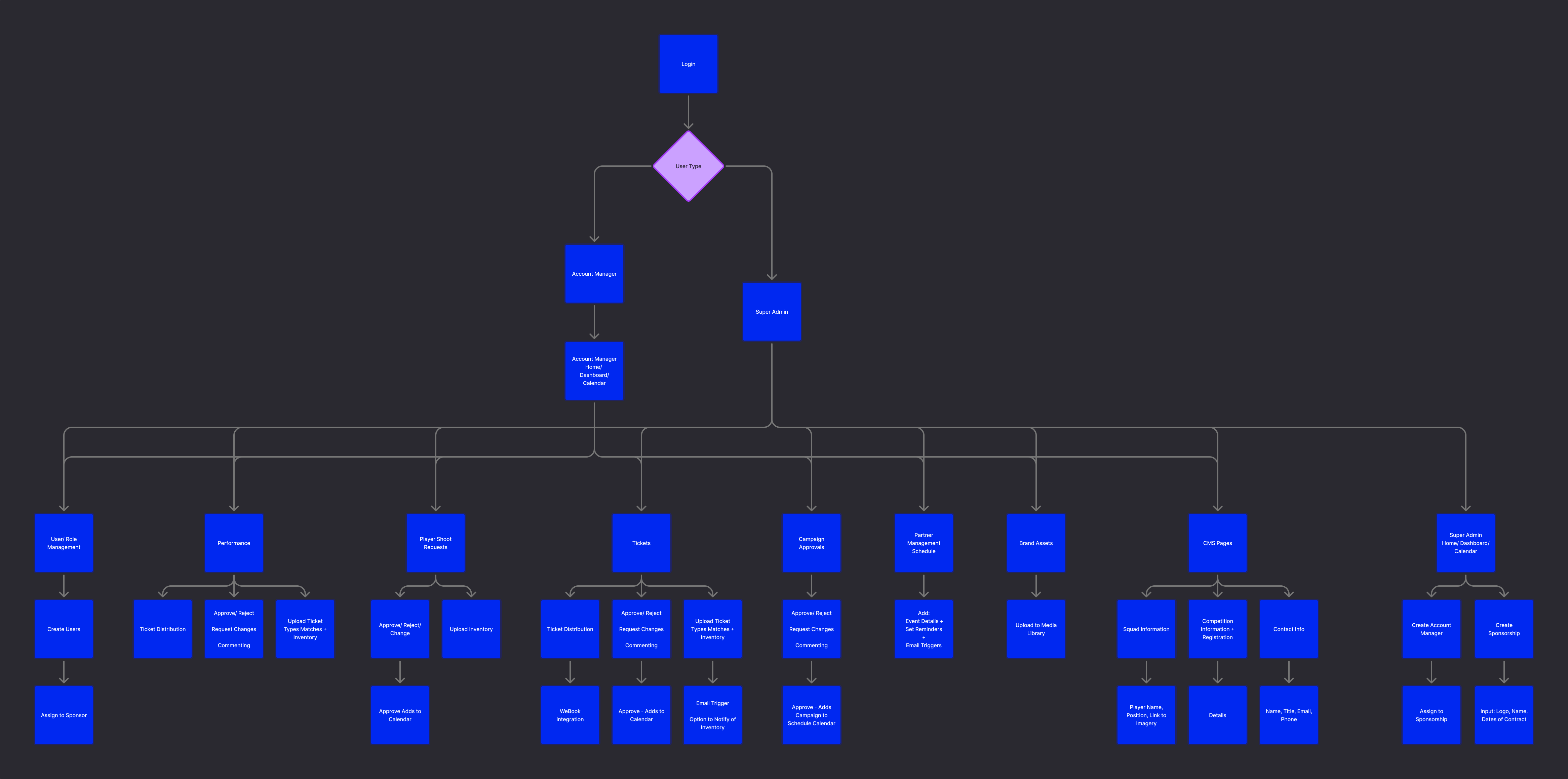
Task: Select the Partner Management Schedule box
Action: [x=924, y=543]
